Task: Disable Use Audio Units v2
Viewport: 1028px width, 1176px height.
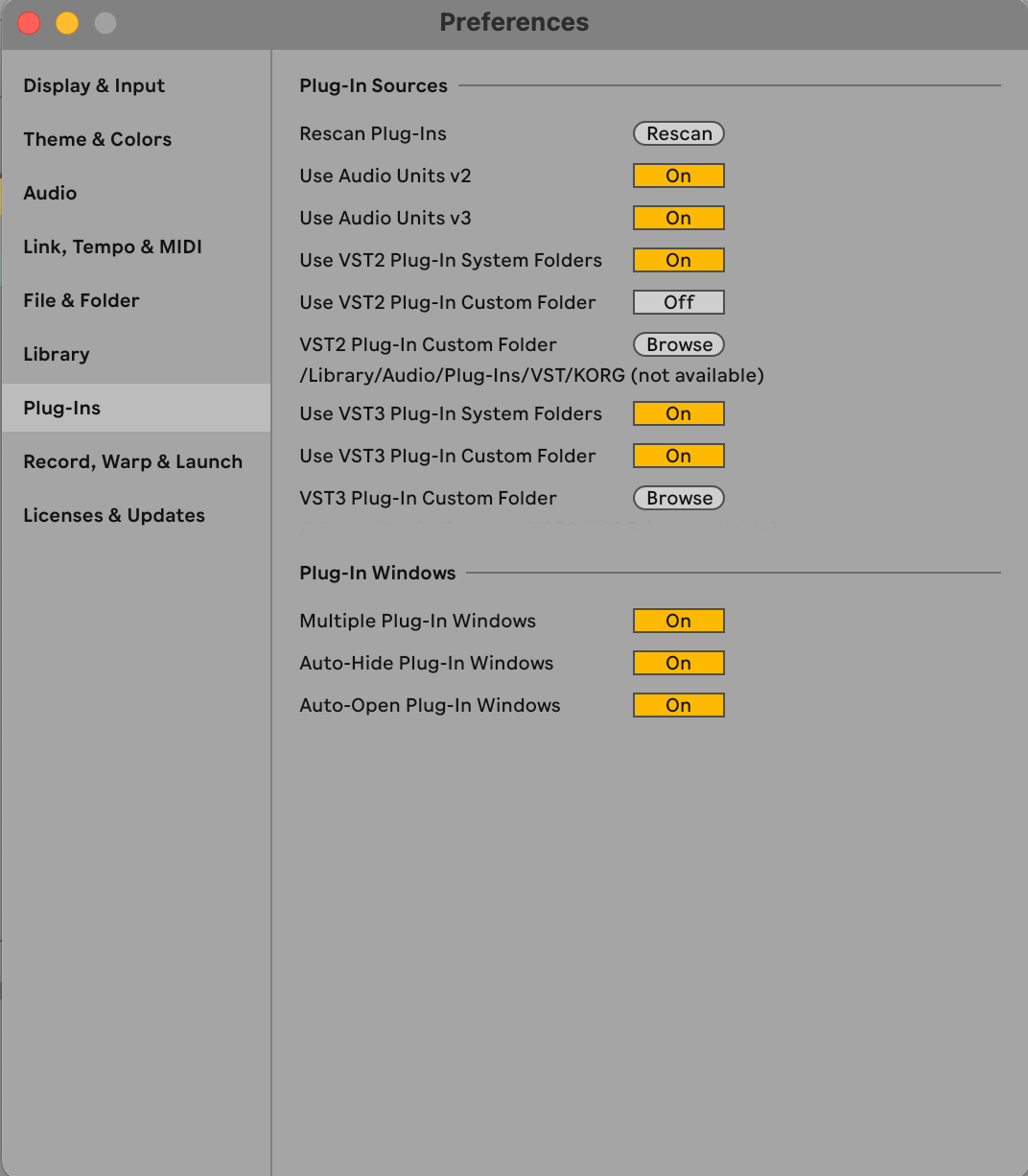Action: (x=678, y=176)
